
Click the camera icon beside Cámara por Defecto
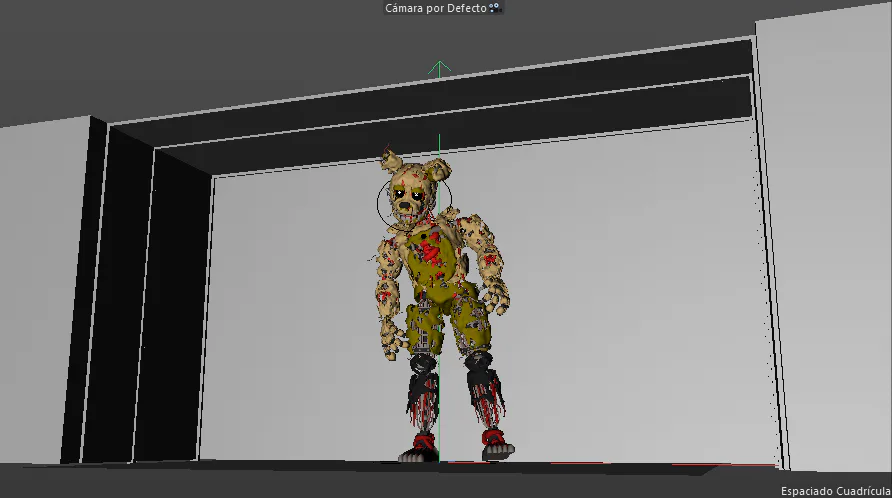click(495, 8)
